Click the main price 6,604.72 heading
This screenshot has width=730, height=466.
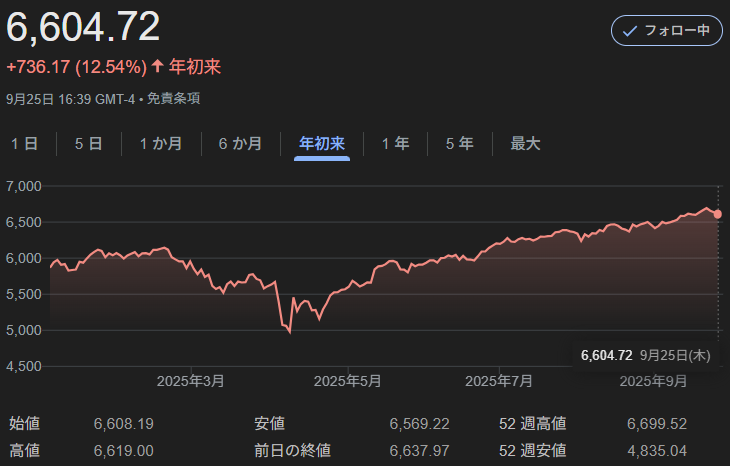click(x=83, y=28)
